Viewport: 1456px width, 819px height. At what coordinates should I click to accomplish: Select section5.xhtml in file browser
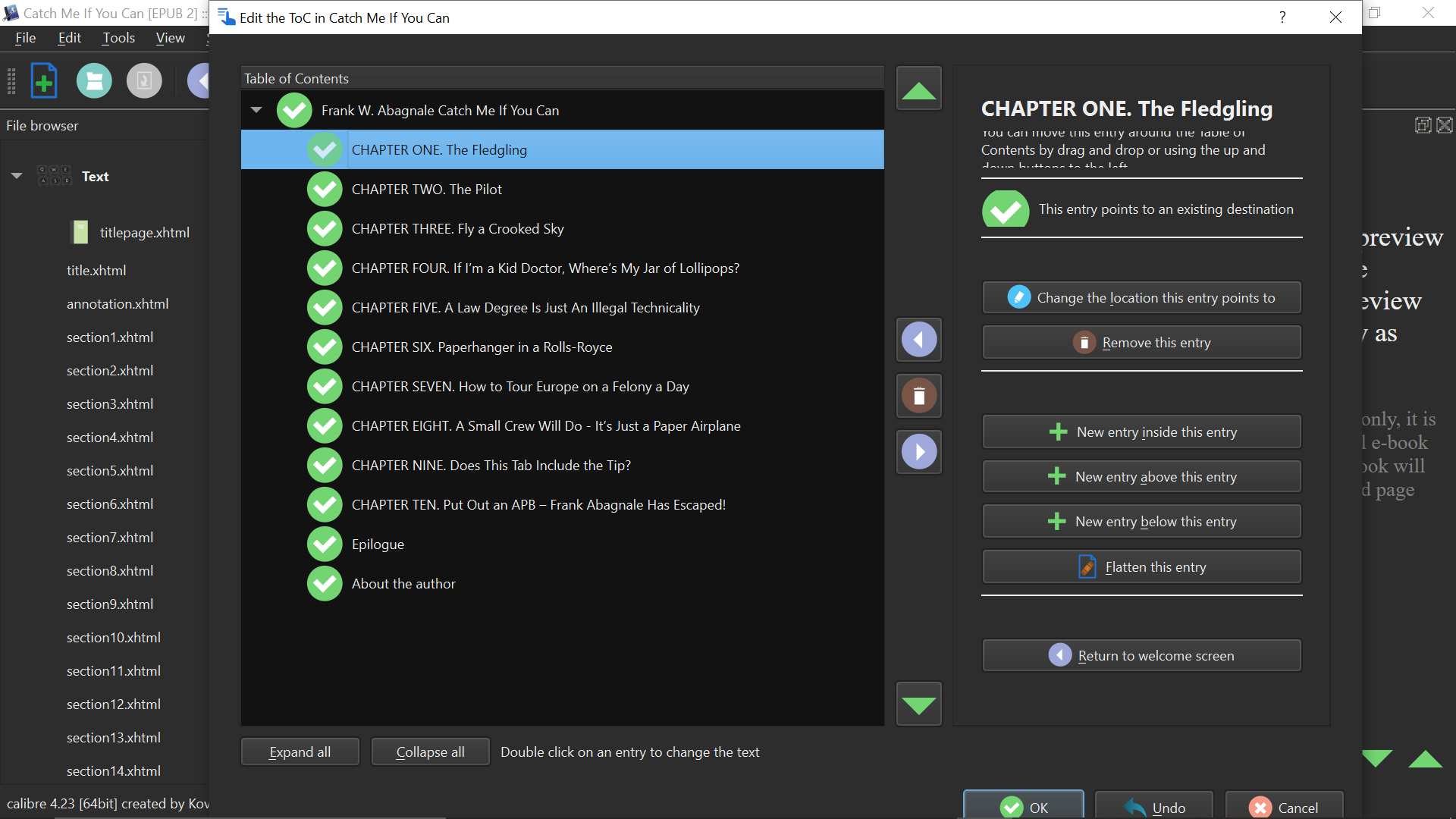[110, 471]
